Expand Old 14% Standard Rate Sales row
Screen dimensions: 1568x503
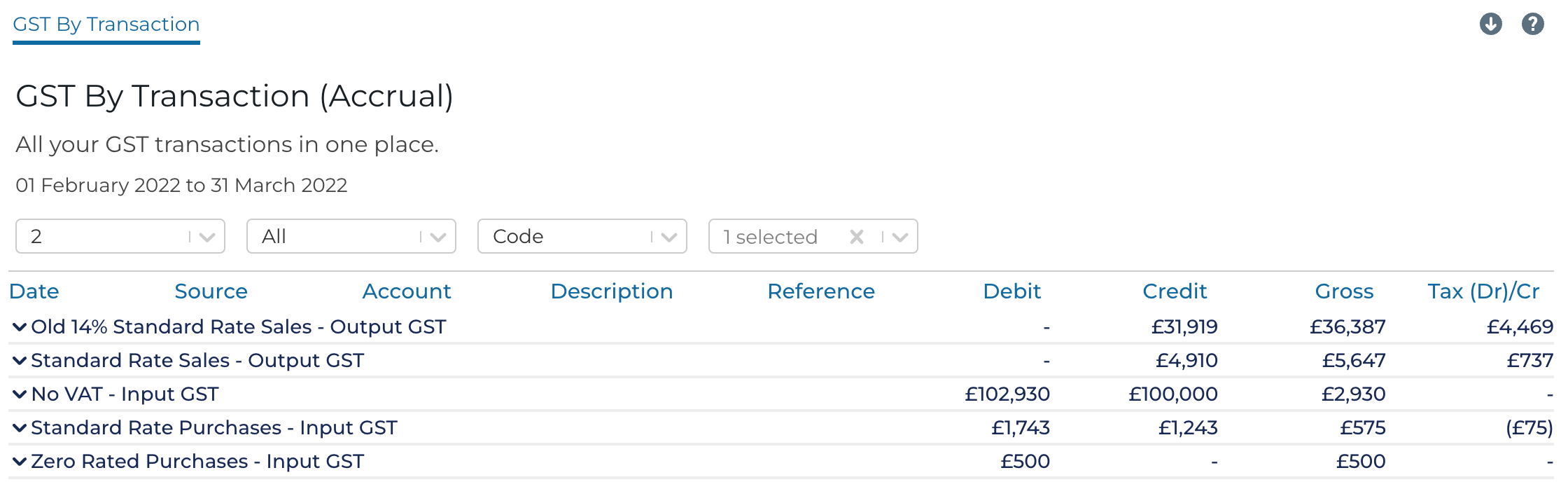coord(20,327)
